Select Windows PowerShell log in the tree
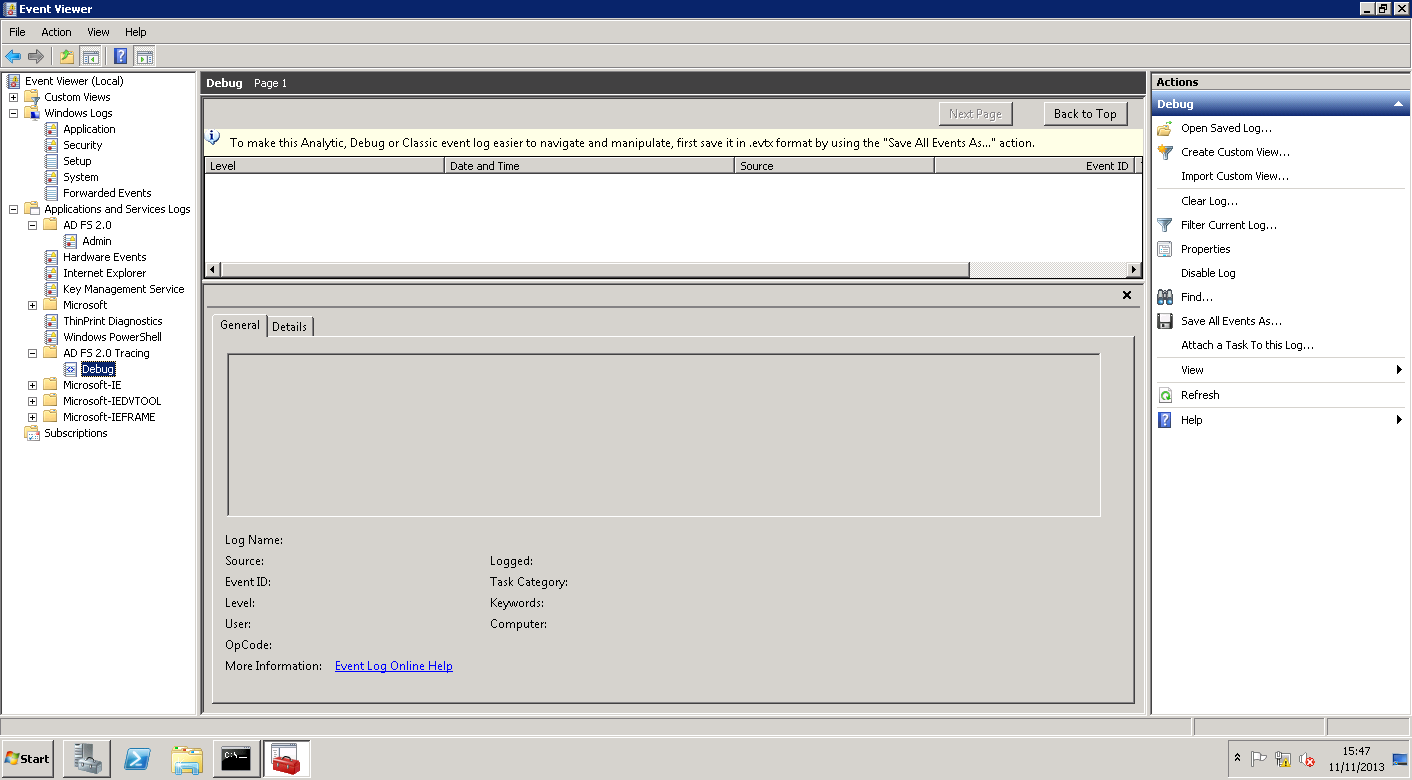 click(112, 337)
